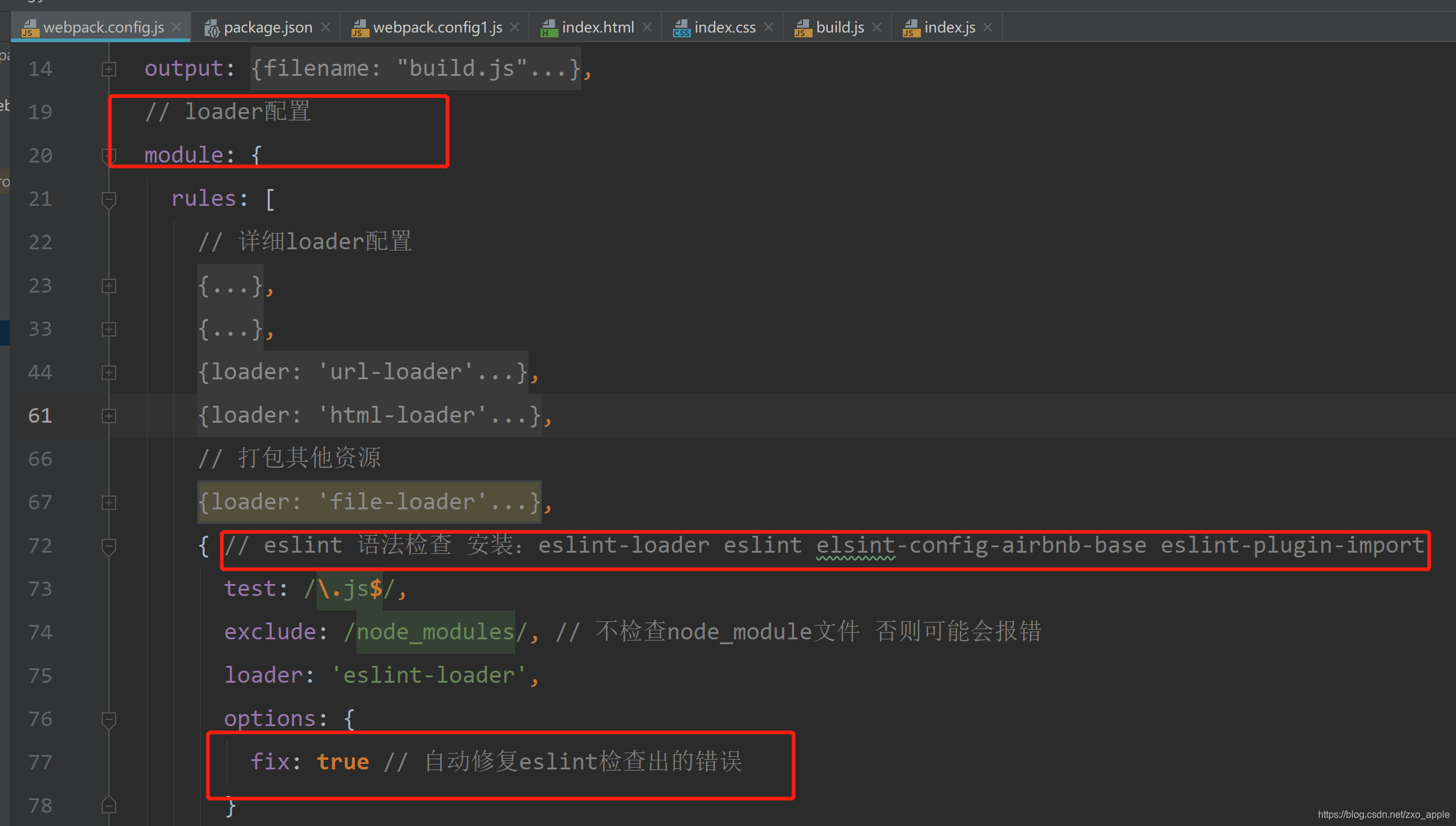1456x826 pixels.
Task: Close the package.json tab
Action: (x=326, y=27)
